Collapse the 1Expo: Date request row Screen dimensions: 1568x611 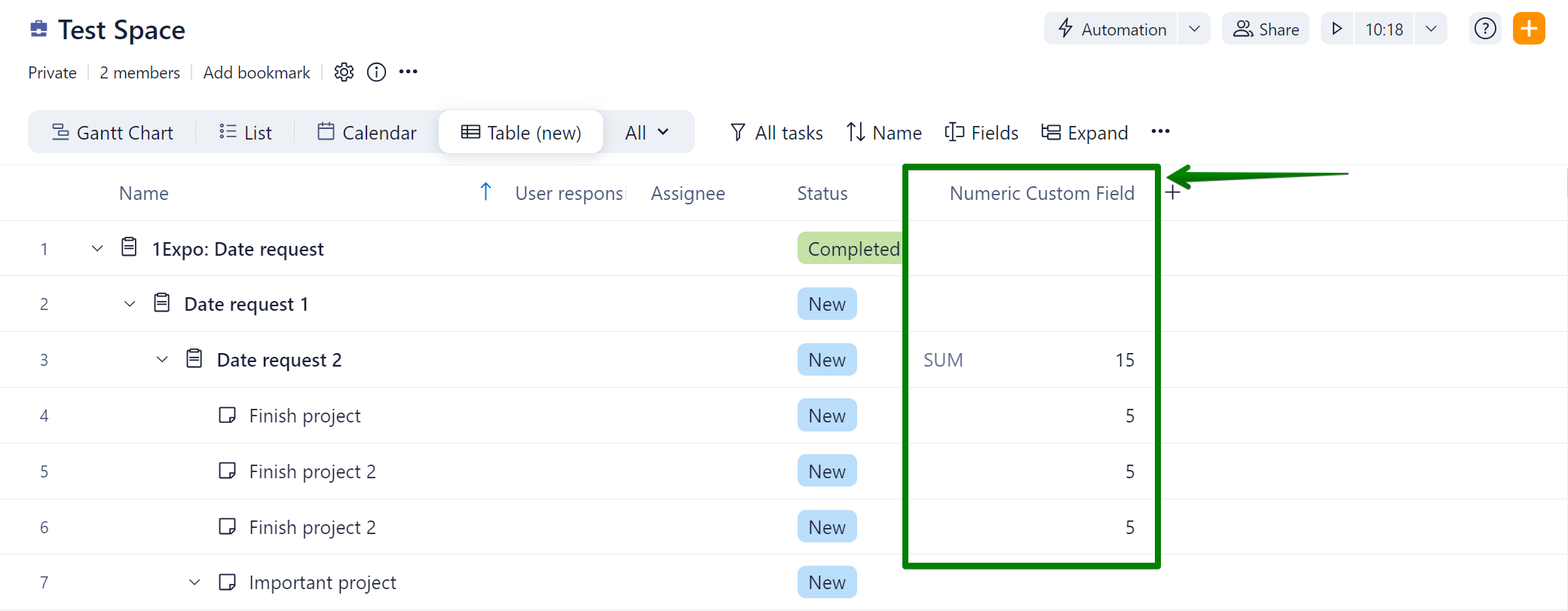(x=97, y=249)
